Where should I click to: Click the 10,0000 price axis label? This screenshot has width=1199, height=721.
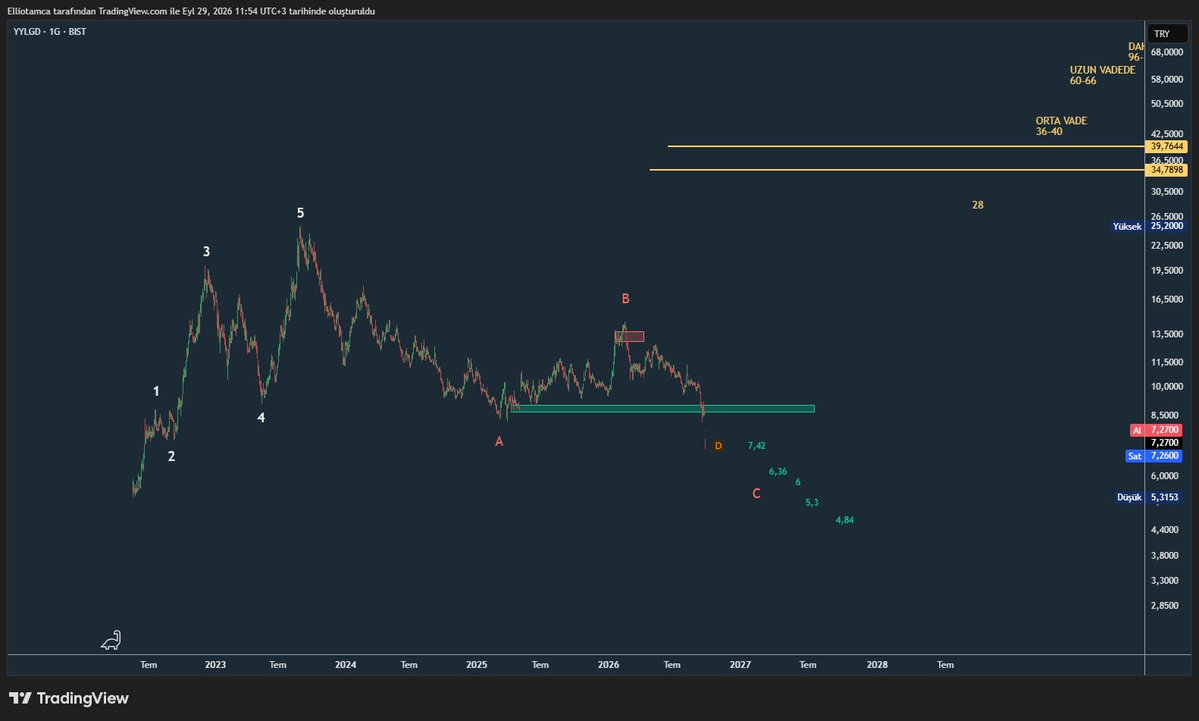click(x=1167, y=386)
